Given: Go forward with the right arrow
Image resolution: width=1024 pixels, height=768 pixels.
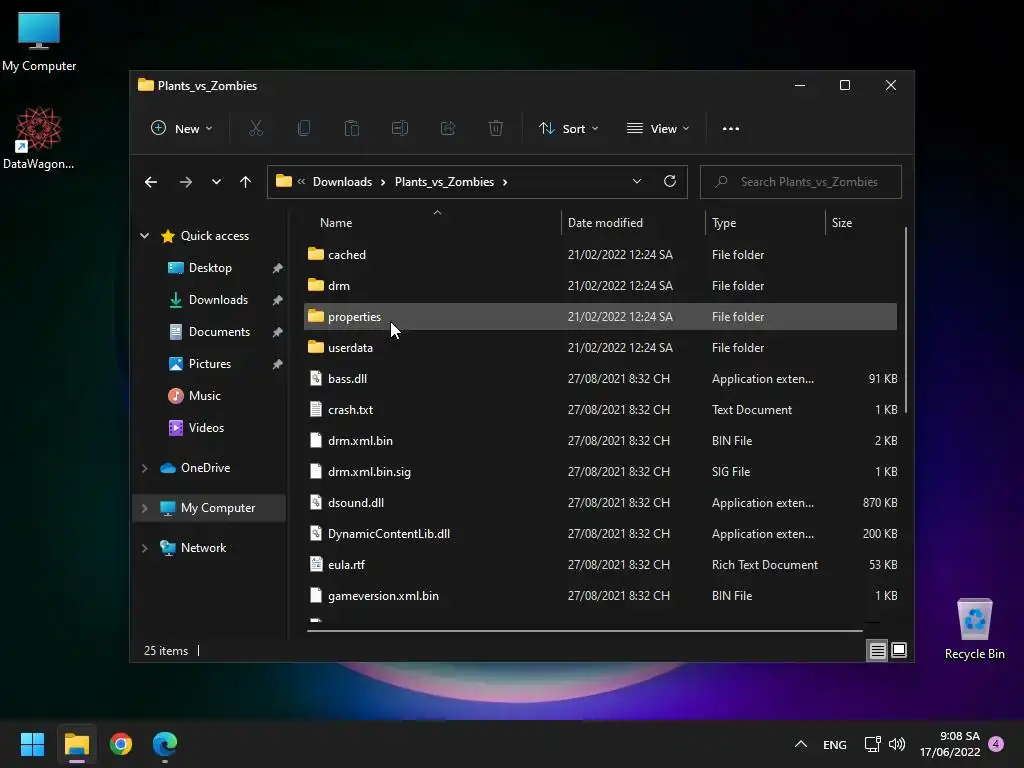Looking at the screenshot, I should point(186,182).
